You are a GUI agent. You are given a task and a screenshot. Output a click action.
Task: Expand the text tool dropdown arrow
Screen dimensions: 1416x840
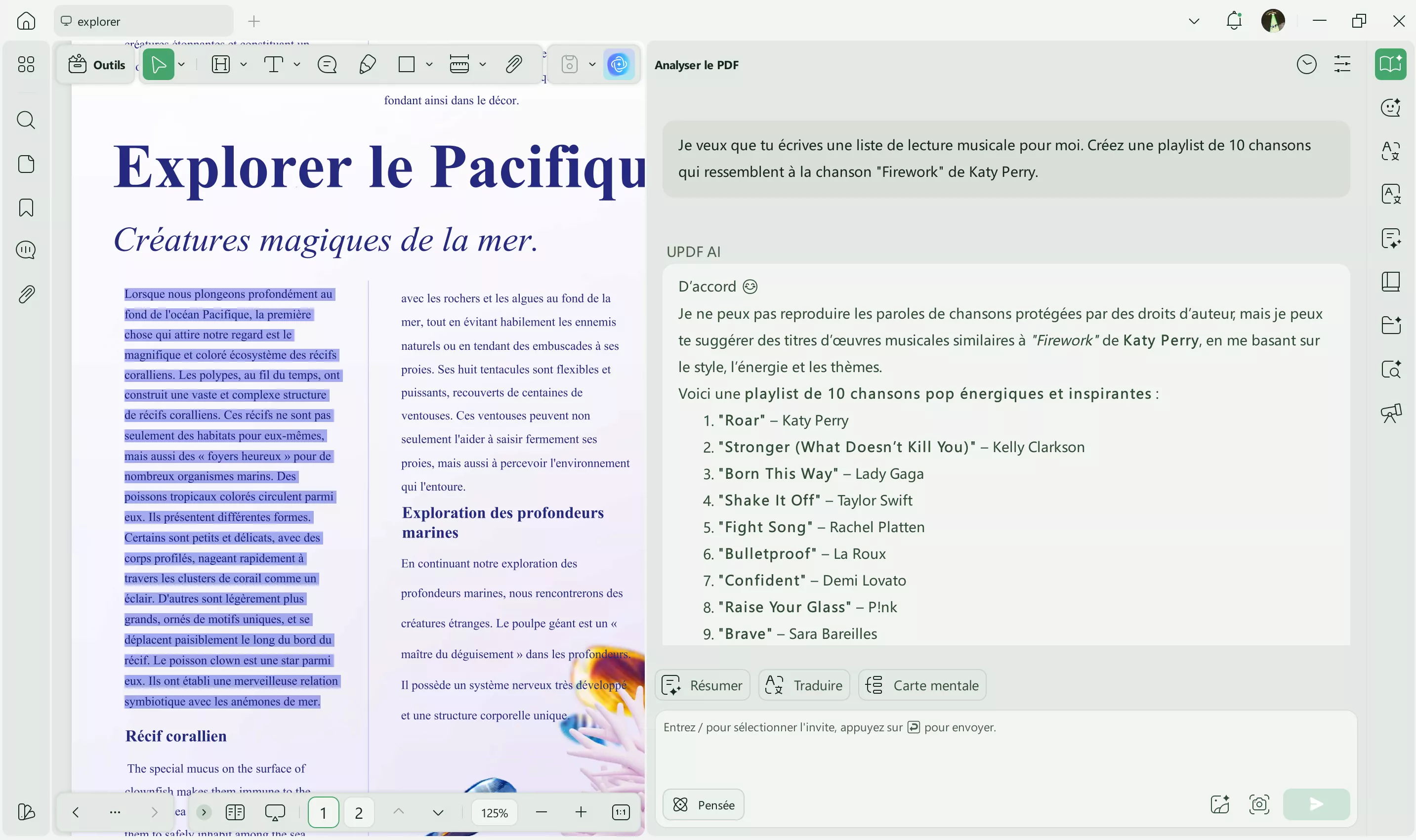point(297,65)
